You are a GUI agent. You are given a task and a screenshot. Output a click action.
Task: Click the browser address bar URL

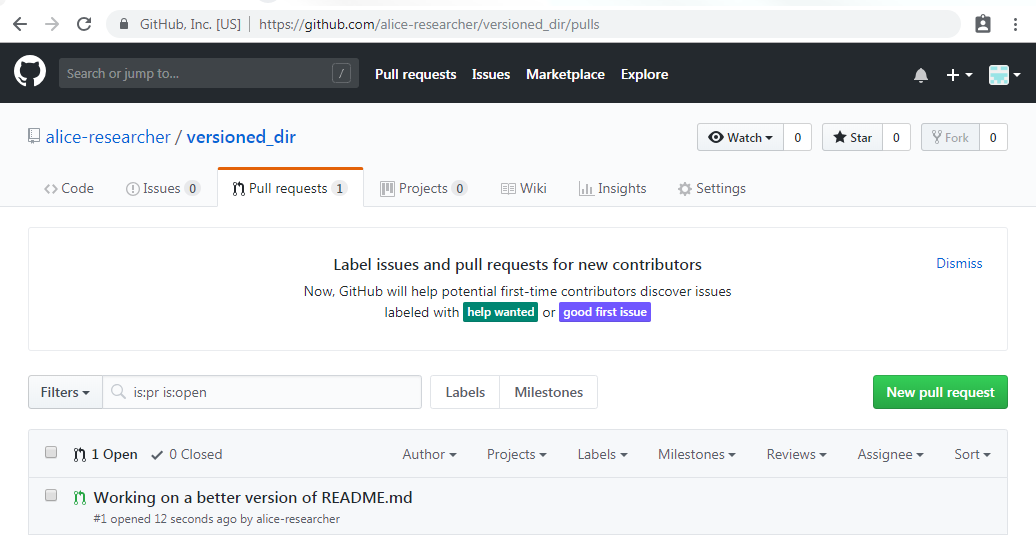(x=429, y=24)
